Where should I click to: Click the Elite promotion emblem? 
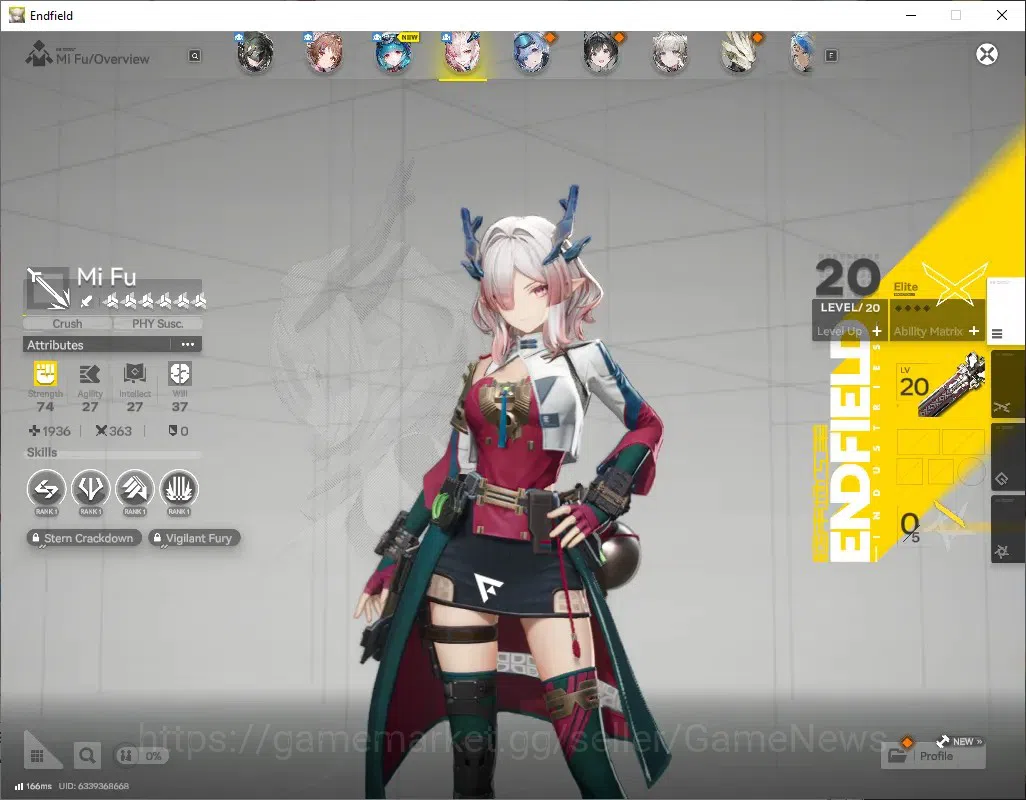[955, 283]
